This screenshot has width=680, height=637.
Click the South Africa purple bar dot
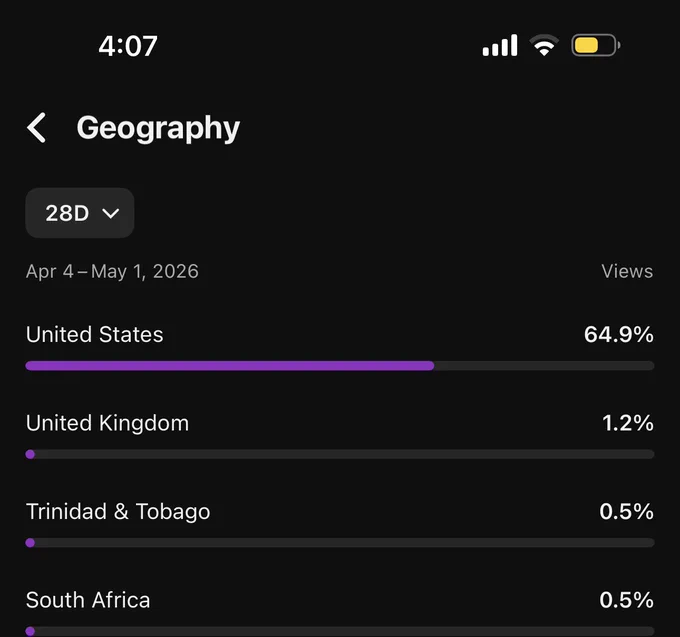pos(30,631)
